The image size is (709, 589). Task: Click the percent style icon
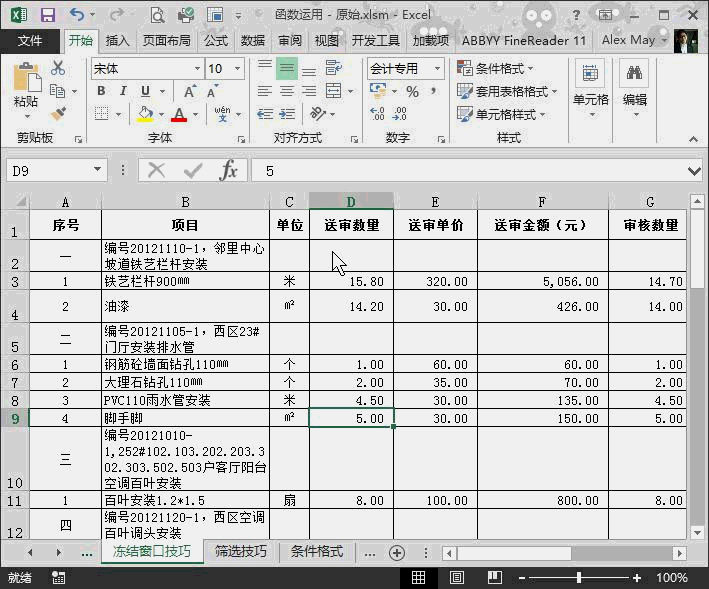click(412, 91)
